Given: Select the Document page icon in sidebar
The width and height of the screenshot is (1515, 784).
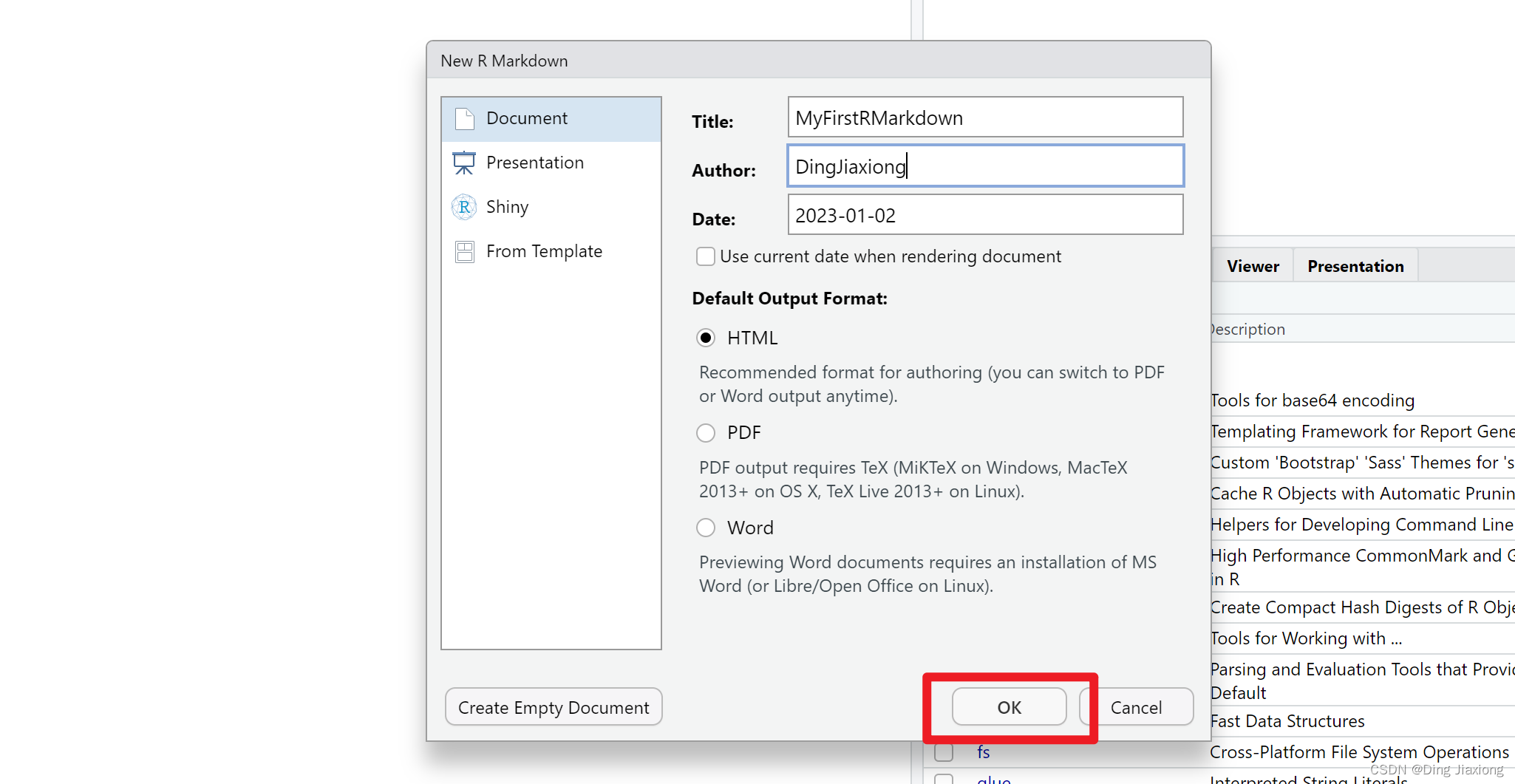Looking at the screenshot, I should 464,118.
